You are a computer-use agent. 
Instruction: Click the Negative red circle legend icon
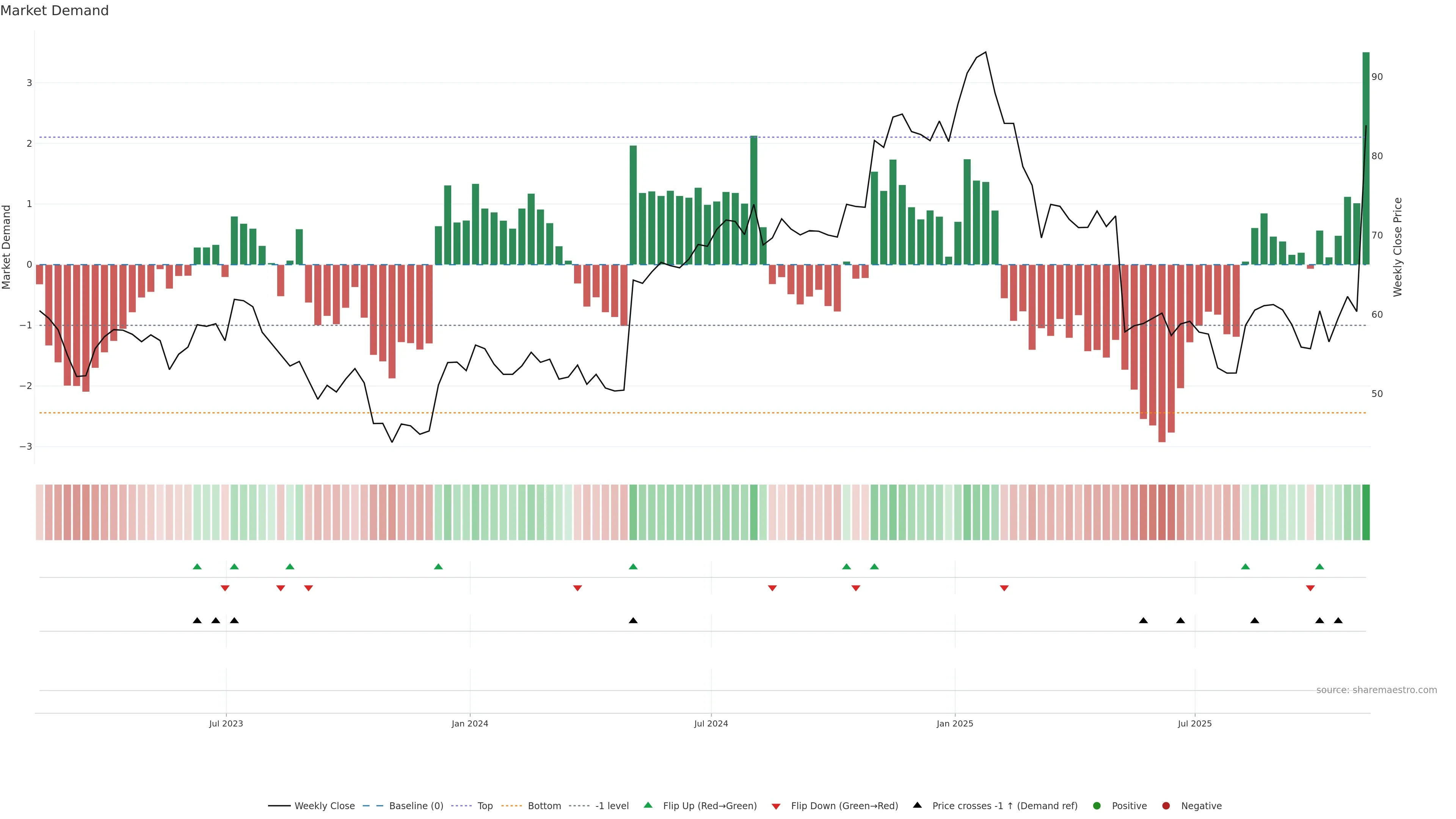coord(1166,806)
